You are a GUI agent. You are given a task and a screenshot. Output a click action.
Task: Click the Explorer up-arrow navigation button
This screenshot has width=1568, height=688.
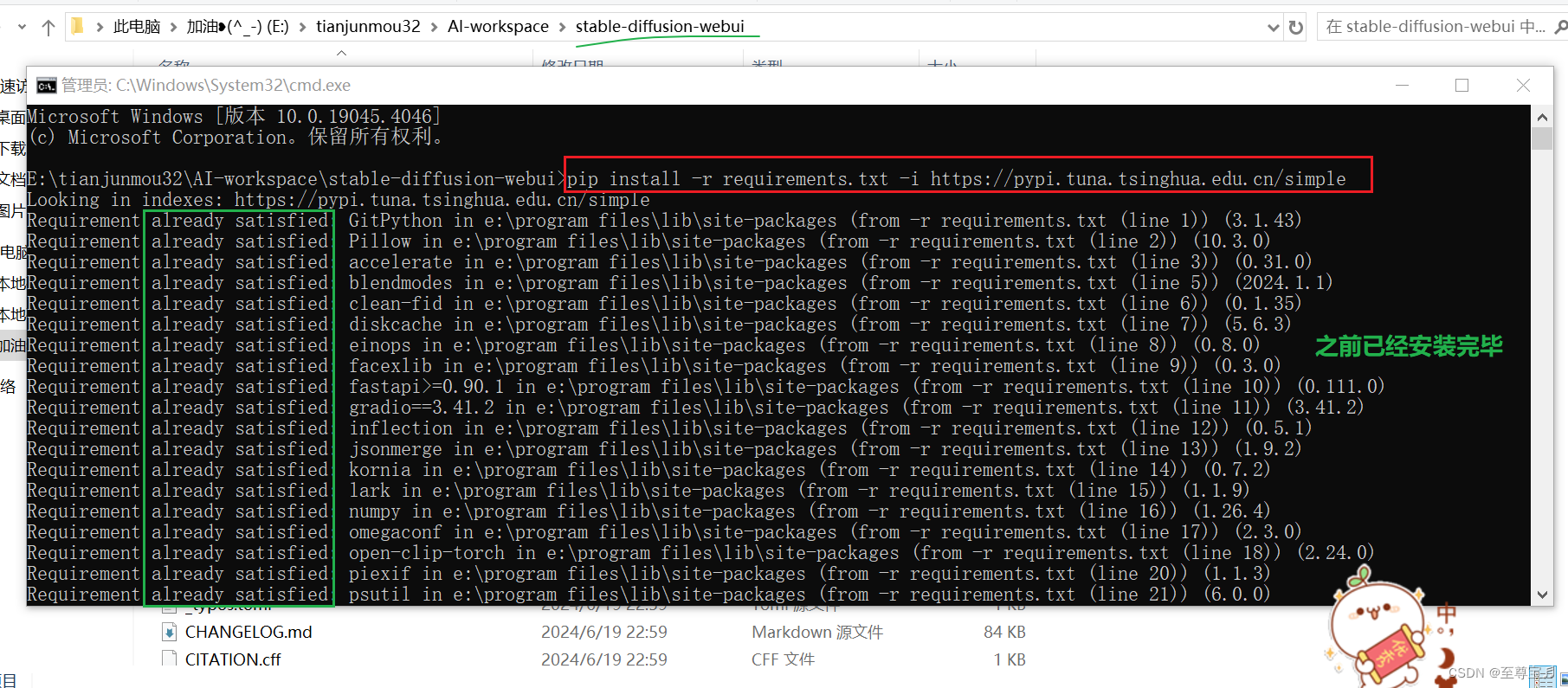click(x=48, y=27)
